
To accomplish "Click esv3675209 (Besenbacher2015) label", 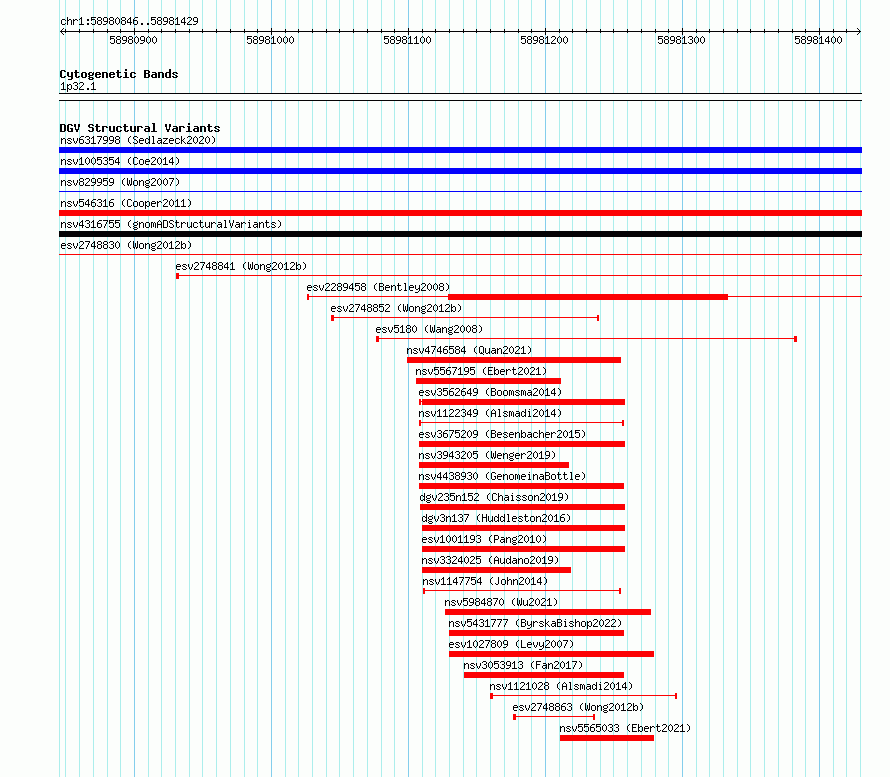I will coord(502,434).
